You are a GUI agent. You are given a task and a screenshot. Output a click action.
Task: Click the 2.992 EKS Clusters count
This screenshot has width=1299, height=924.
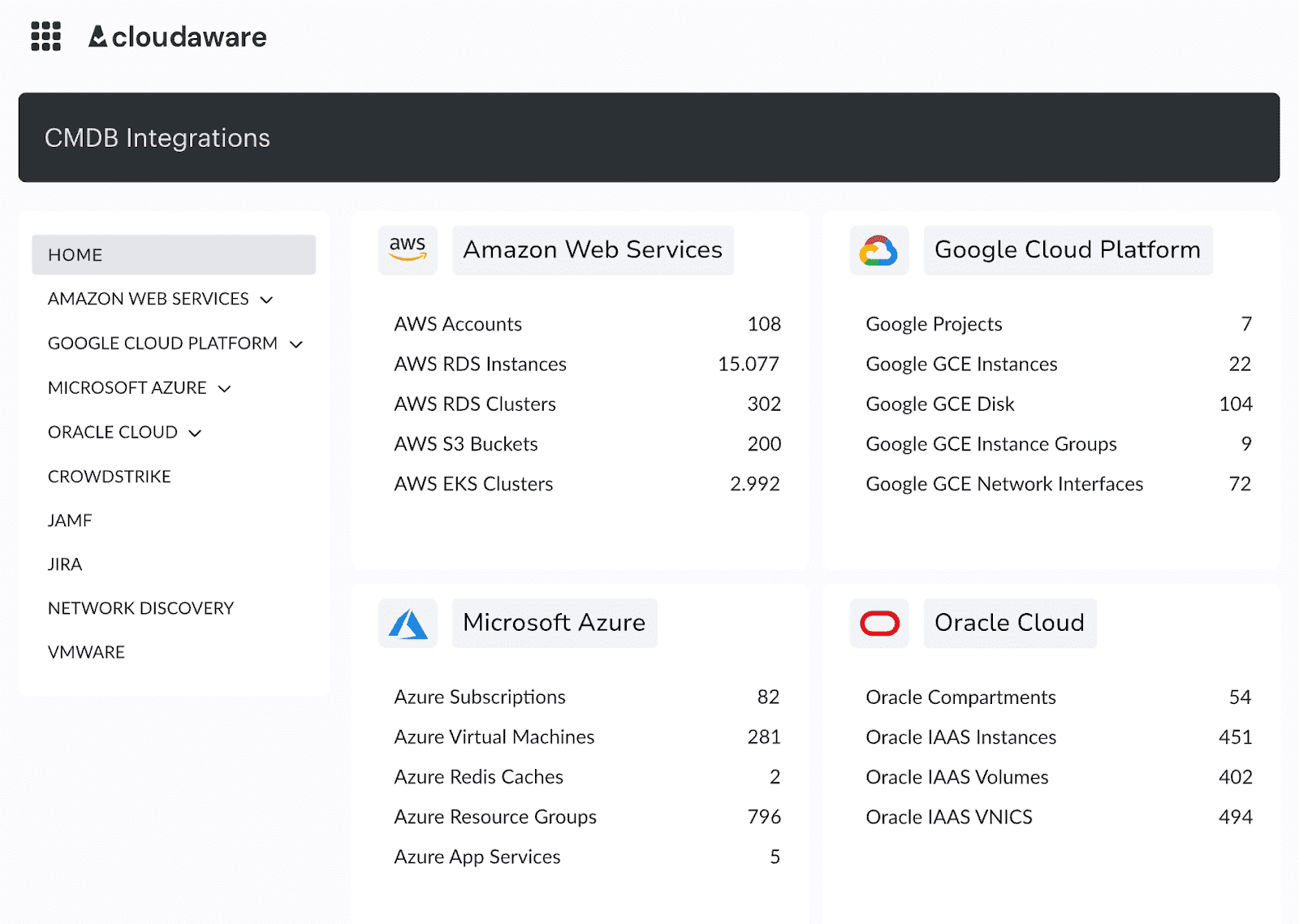tap(755, 484)
